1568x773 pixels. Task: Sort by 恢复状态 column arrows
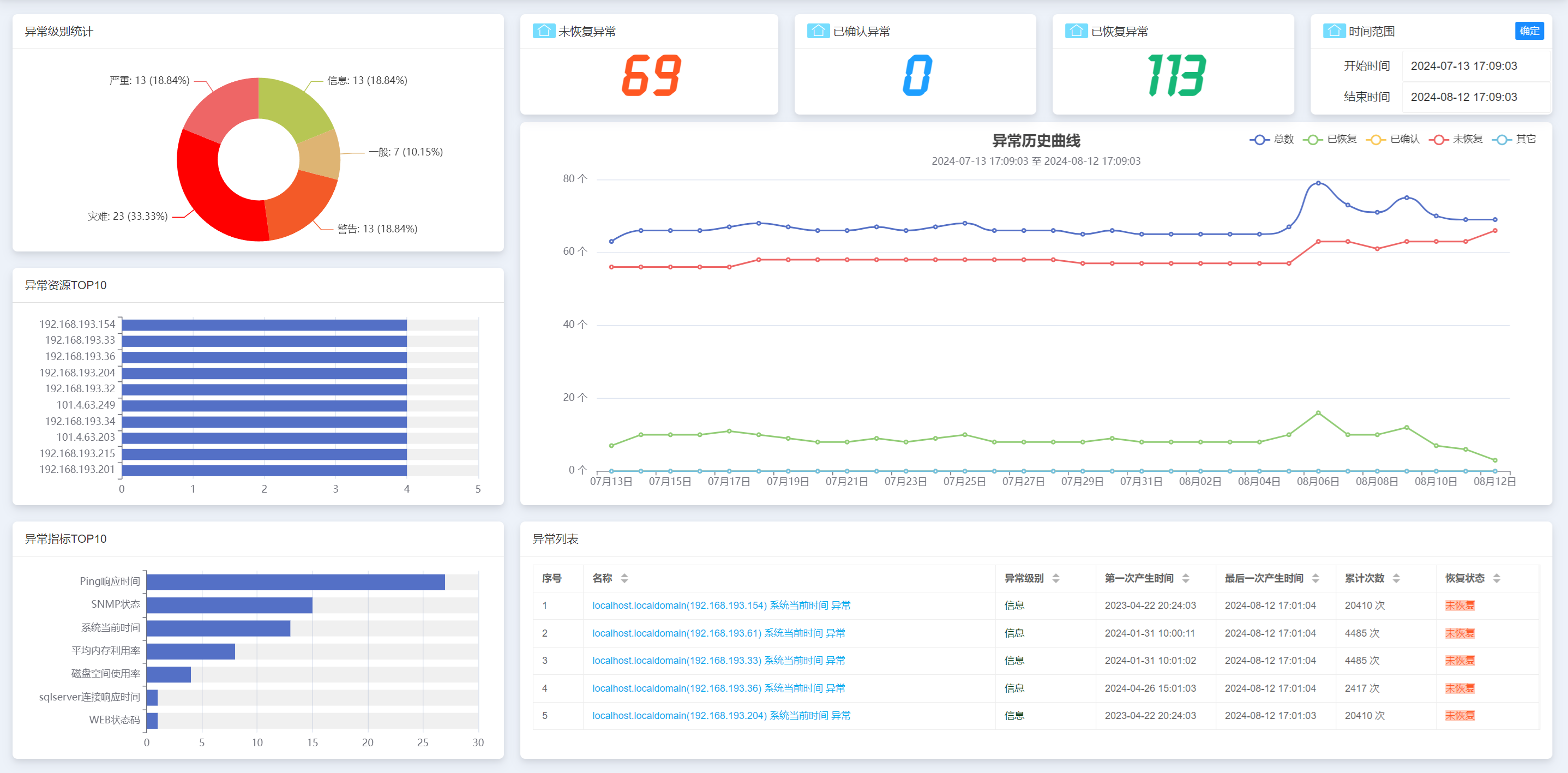coord(1496,578)
